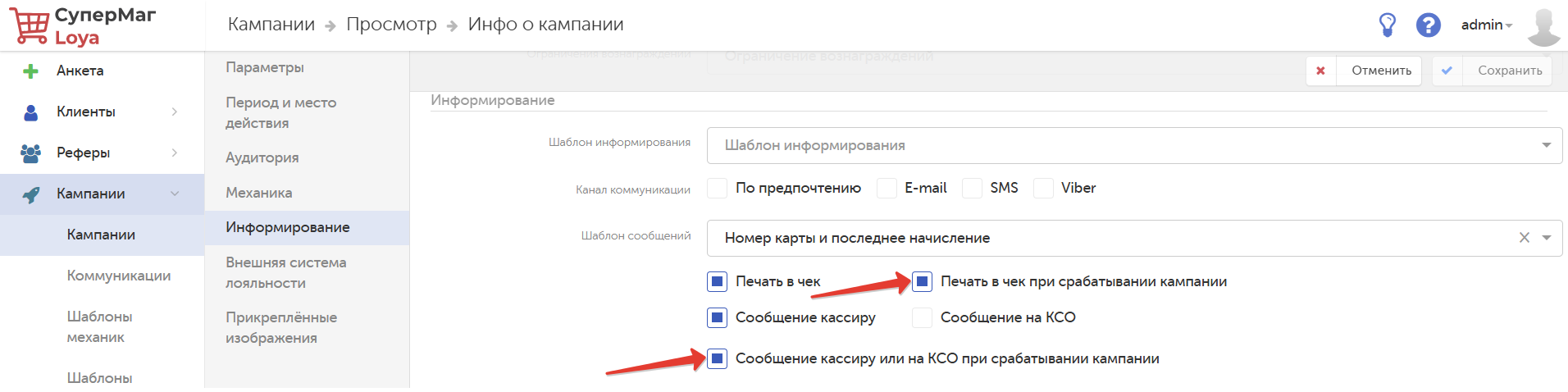Screen dimensions: 1568x392
Task: Open the help question mark icon
Action: click(x=1428, y=25)
